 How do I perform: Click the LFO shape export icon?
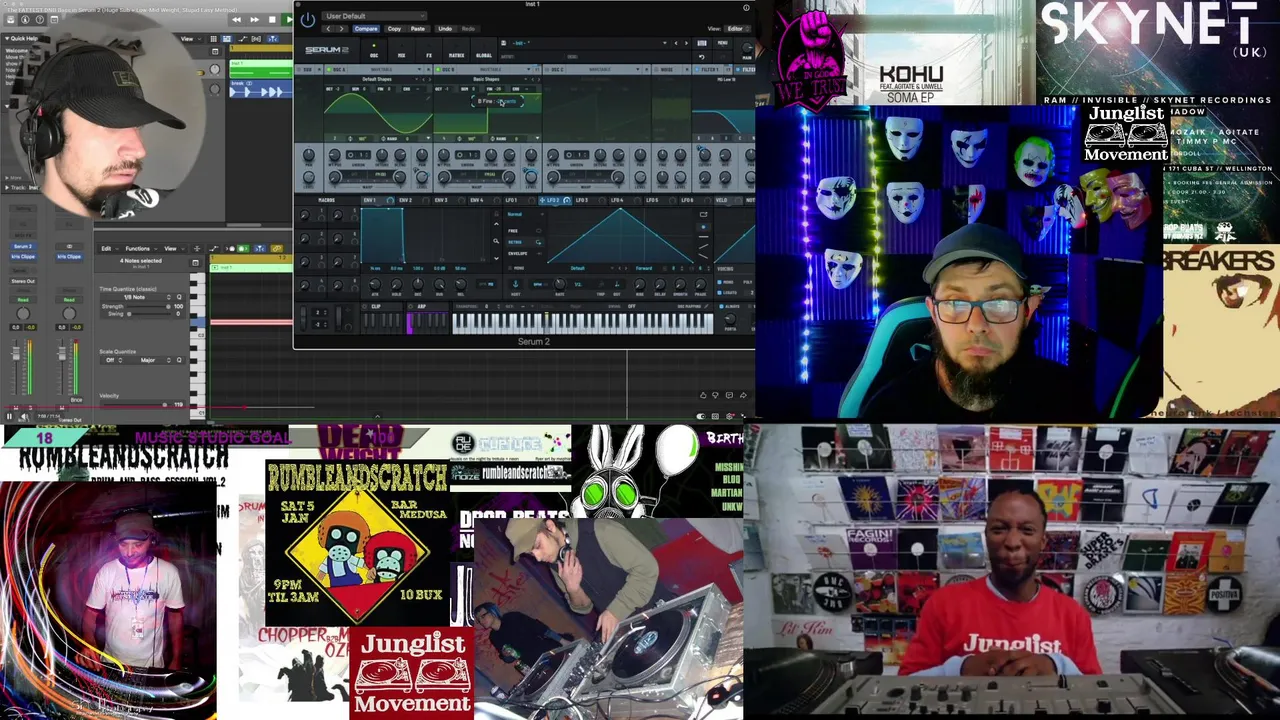[703, 214]
